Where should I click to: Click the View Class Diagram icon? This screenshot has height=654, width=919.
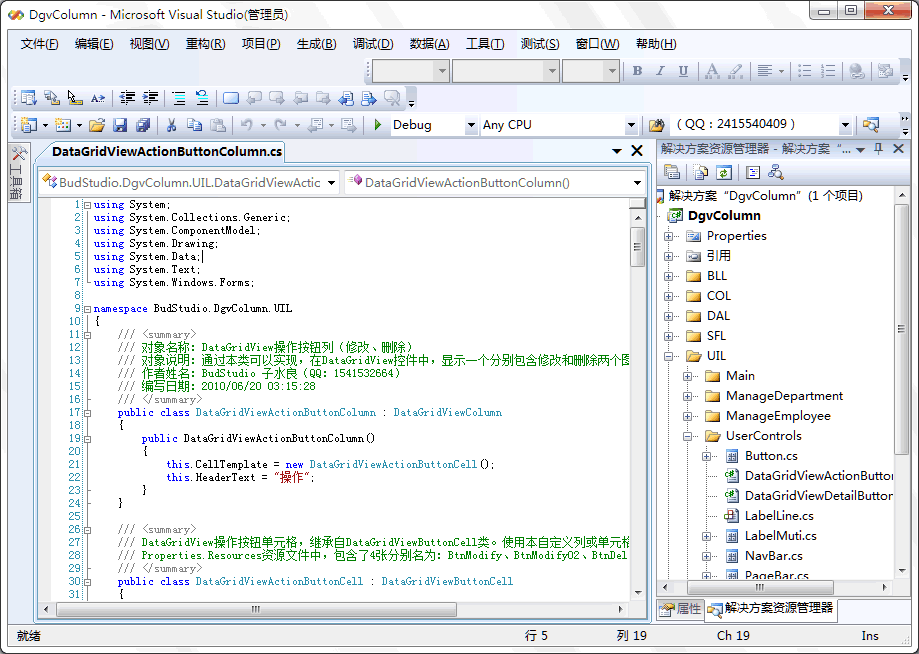(x=776, y=172)
